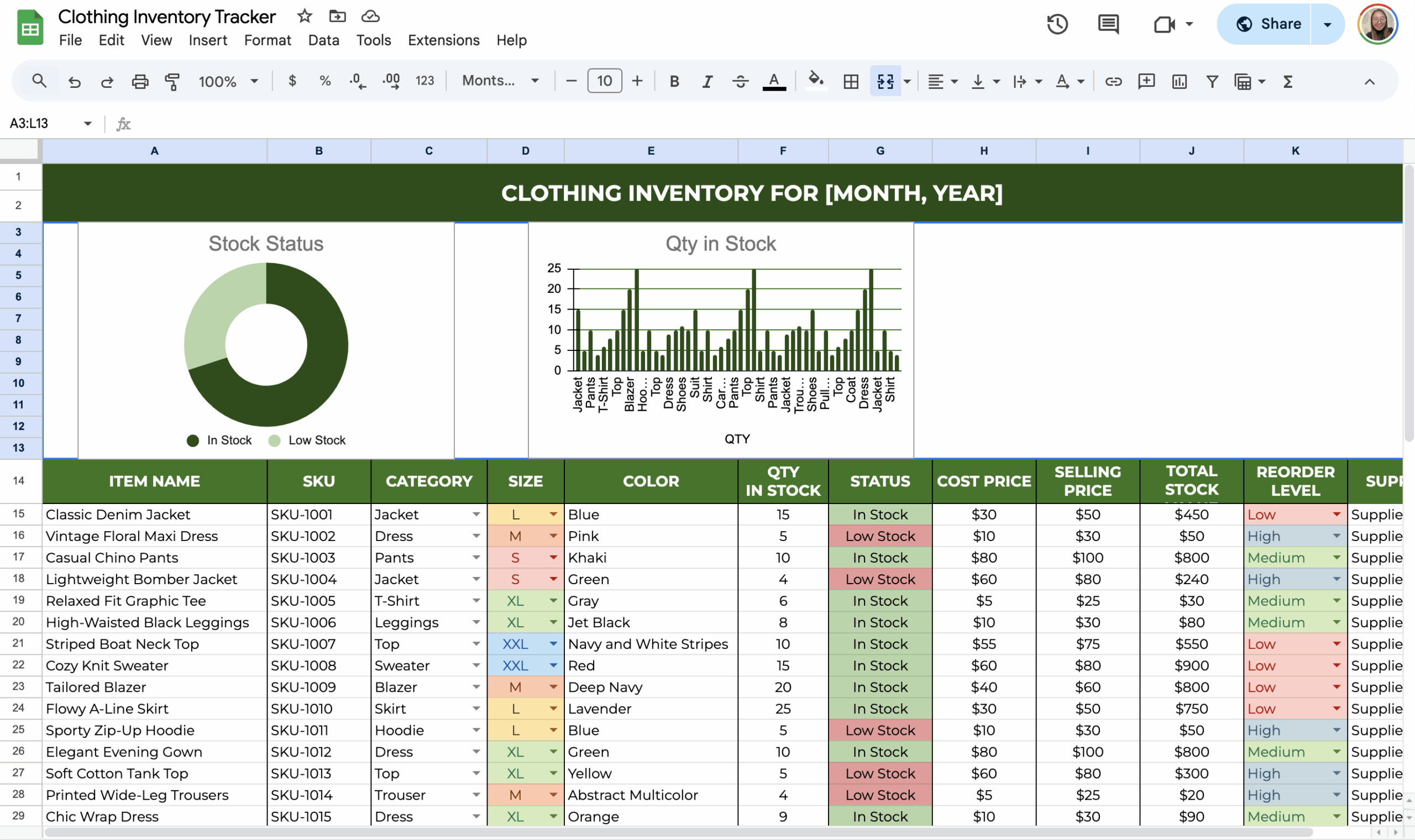
Task: Click the user profile avatar
Action: [1377, 24]
